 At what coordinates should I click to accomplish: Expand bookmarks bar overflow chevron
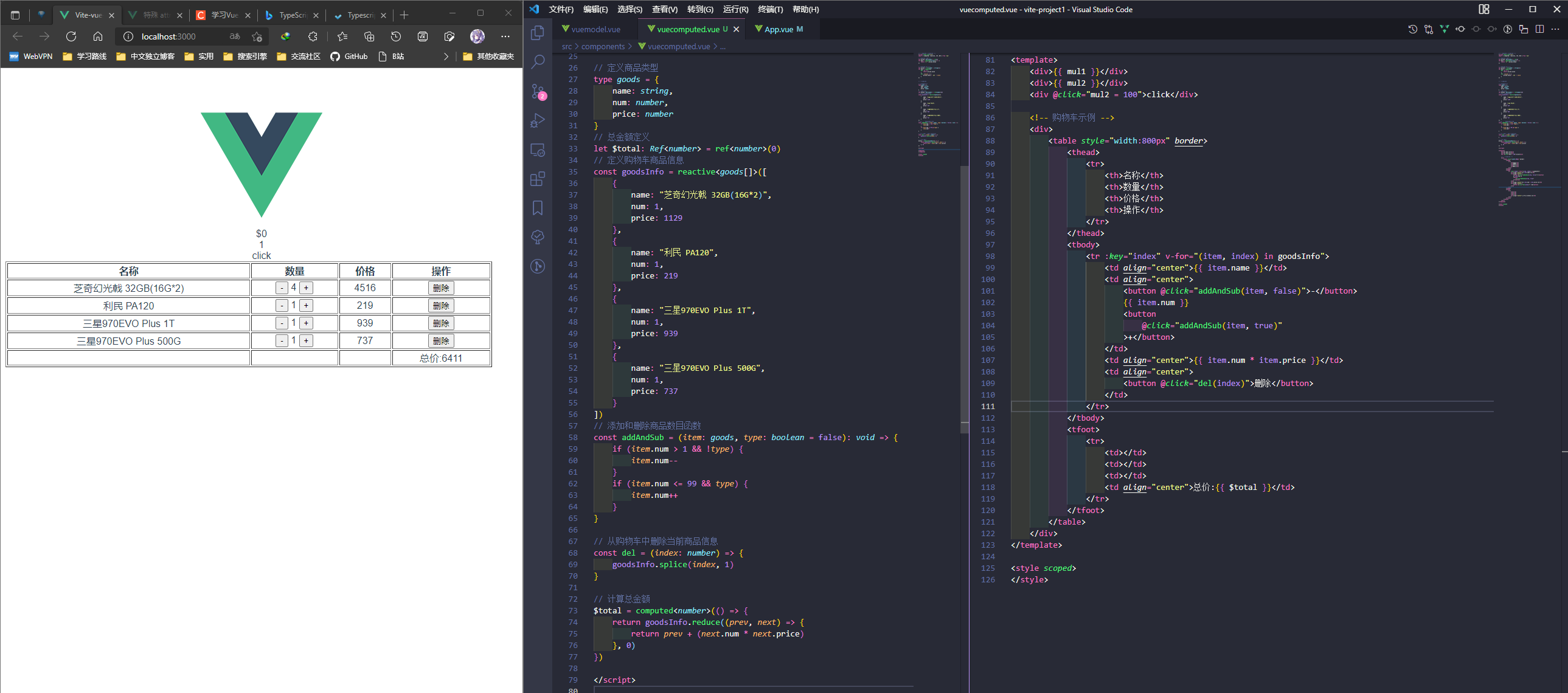[446, 56]
